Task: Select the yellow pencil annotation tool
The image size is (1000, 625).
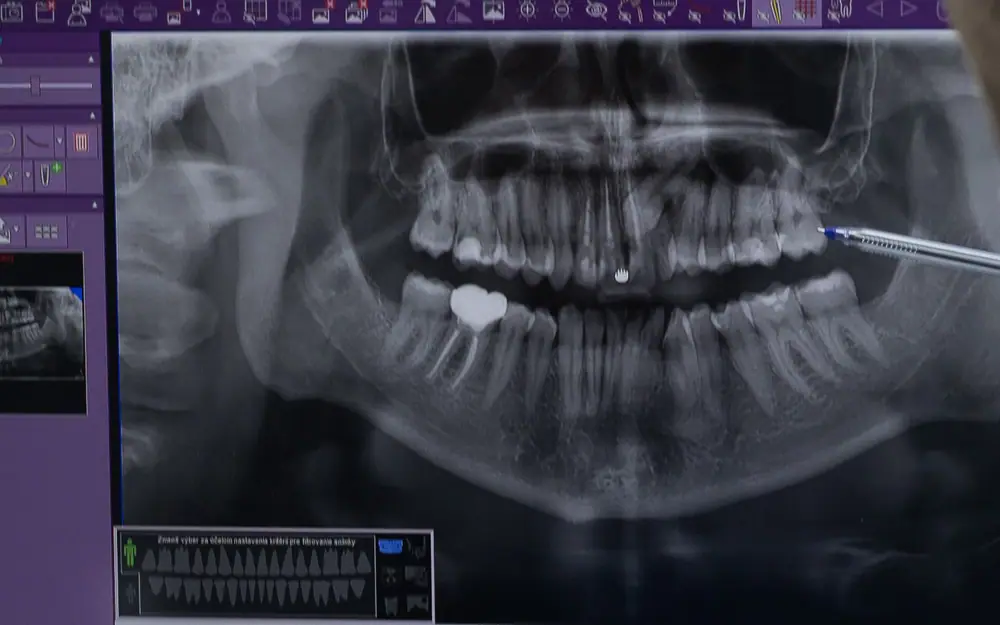Action: point(7,174)
